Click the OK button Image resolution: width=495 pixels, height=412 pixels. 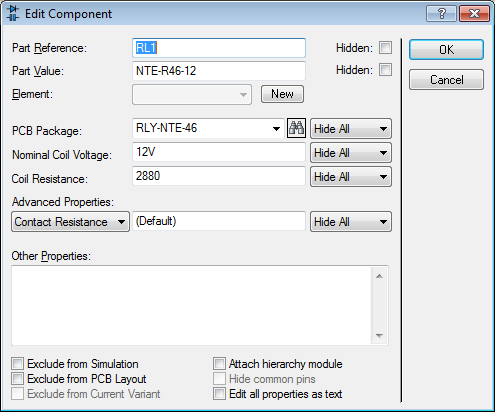tap(446, 50)
